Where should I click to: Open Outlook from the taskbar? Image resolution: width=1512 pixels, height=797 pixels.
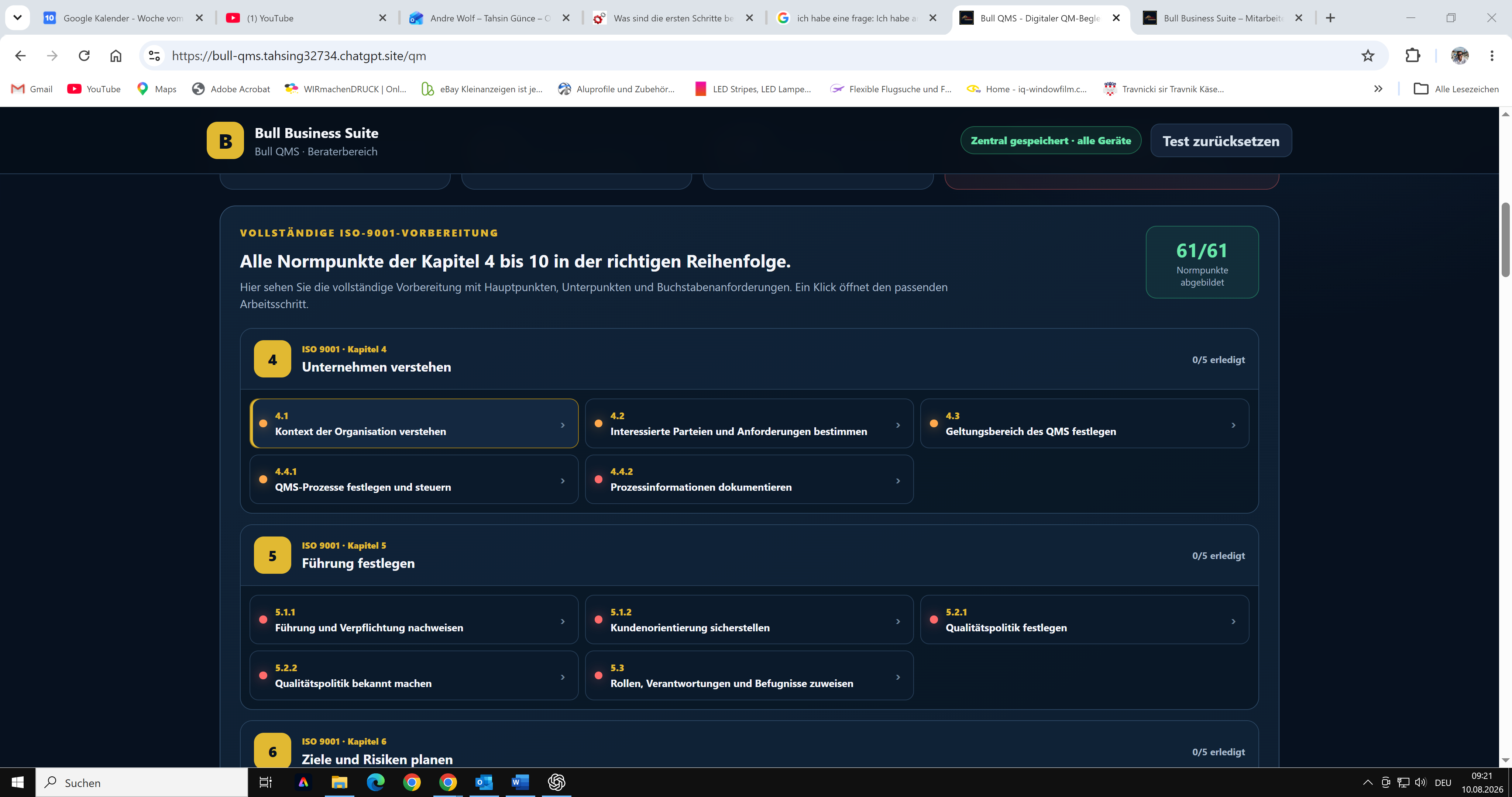(x=484, y=782)
